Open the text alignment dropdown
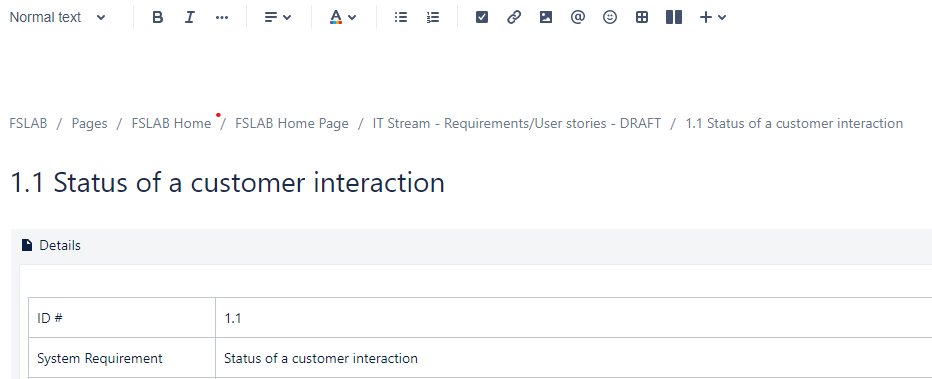932x379 pixels. (278, 17)
